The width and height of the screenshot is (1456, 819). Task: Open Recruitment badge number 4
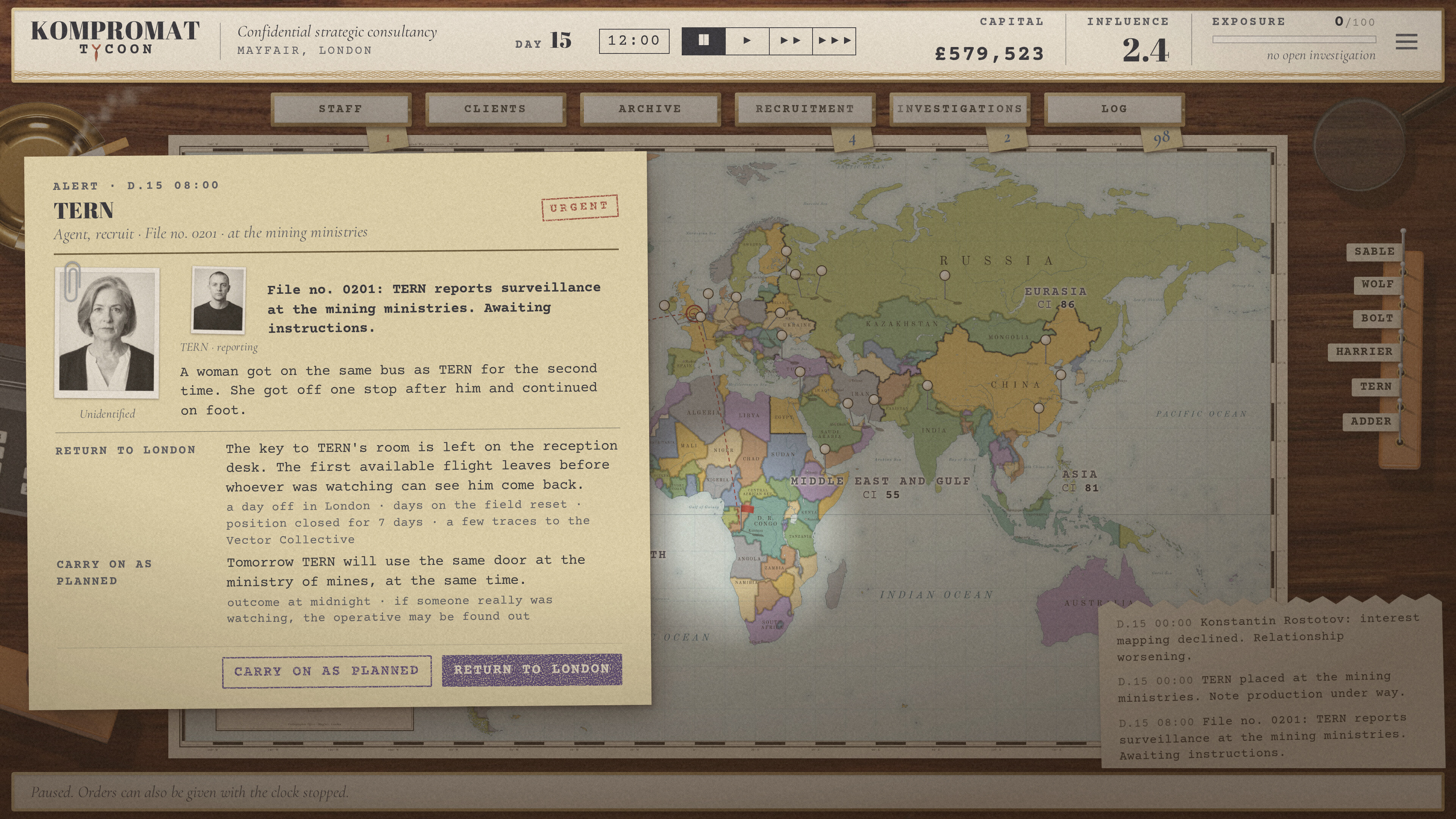852,139
